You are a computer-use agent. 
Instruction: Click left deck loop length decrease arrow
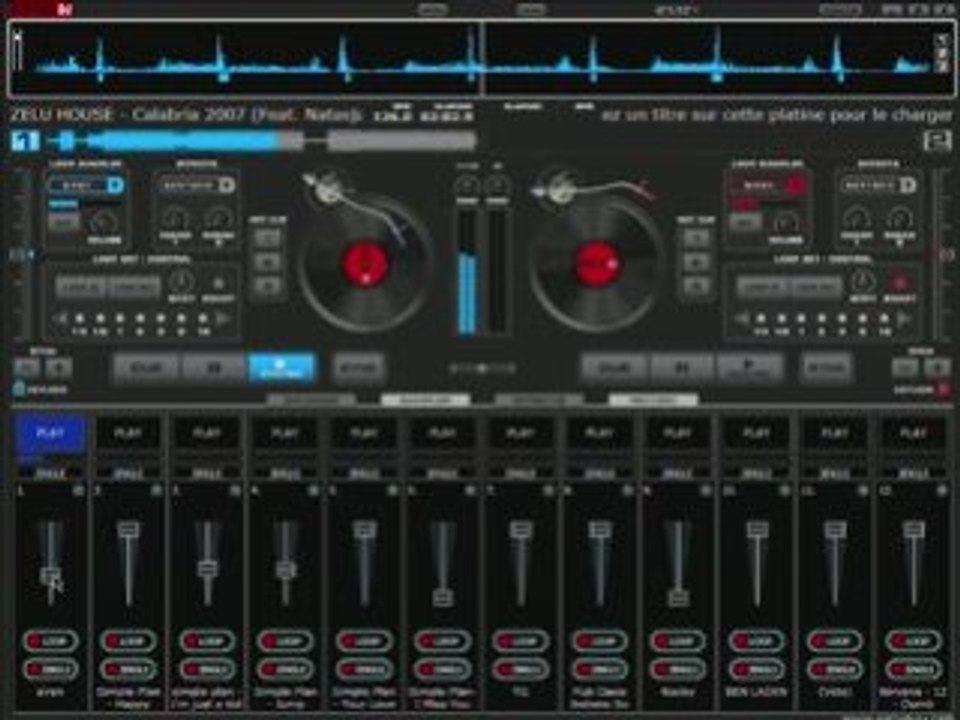click(60, 318)
